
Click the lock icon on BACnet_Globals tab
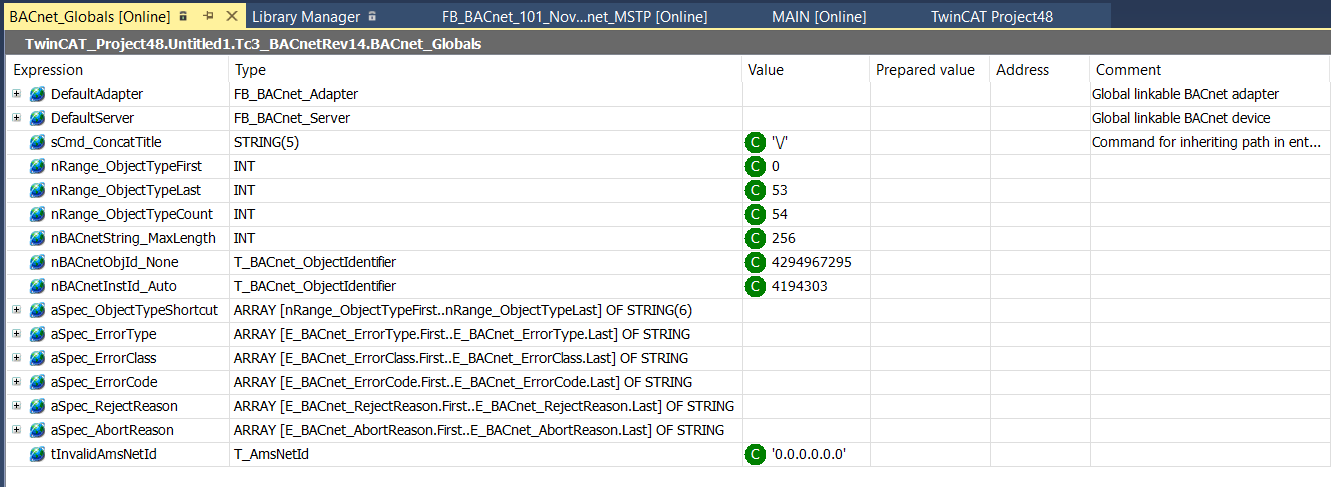[x=183, y=17]
